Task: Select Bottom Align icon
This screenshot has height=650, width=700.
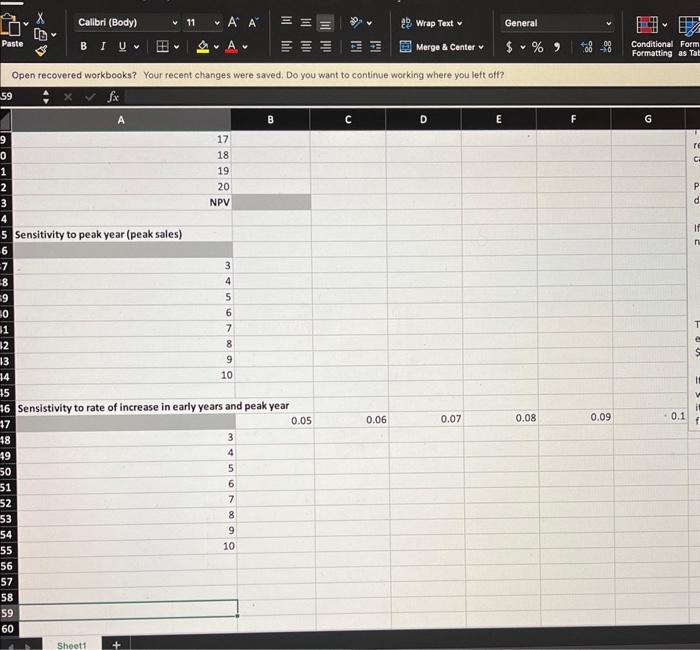Action: (x=325, y=23)
